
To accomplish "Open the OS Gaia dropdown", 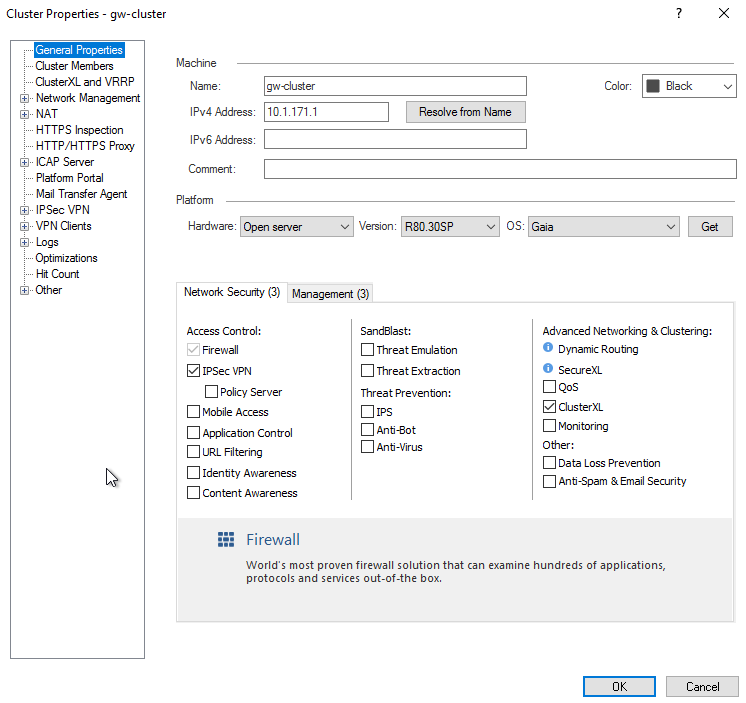I will 603,227.
